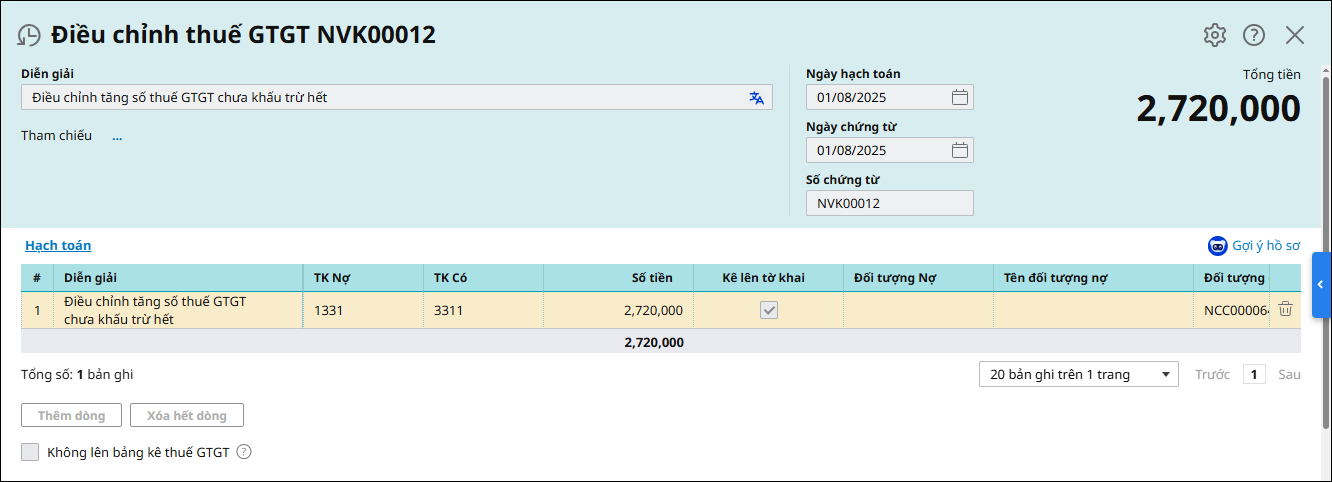This screenshot has width=1332, height=482.
Task: Go to the Sau next page link
Action: [1289, 374]
